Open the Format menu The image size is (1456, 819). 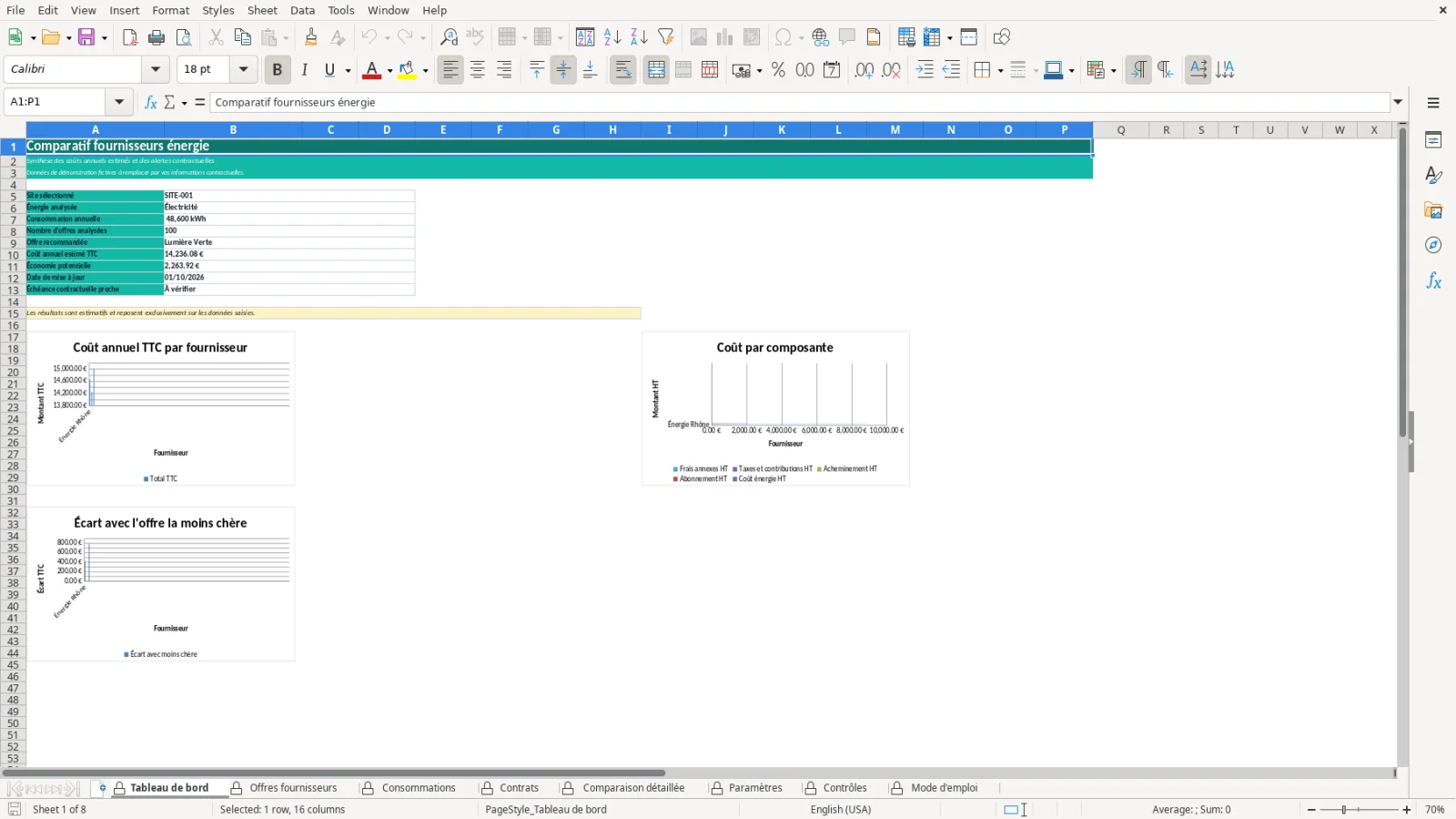pyautogui.click(x=170, y=10)
